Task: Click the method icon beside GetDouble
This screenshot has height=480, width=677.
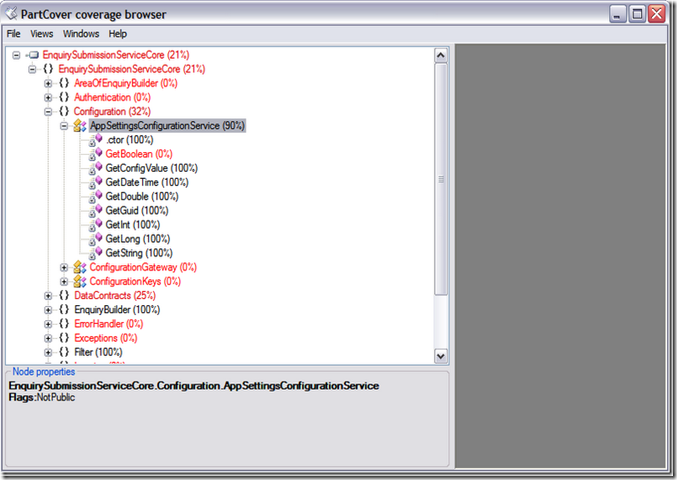Action: (96, 197)
